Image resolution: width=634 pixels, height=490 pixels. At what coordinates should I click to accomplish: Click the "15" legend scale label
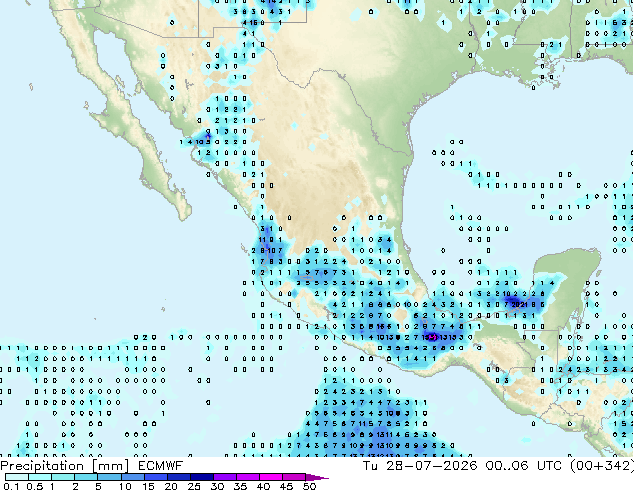pyautogui.click(x=148, y=486)
